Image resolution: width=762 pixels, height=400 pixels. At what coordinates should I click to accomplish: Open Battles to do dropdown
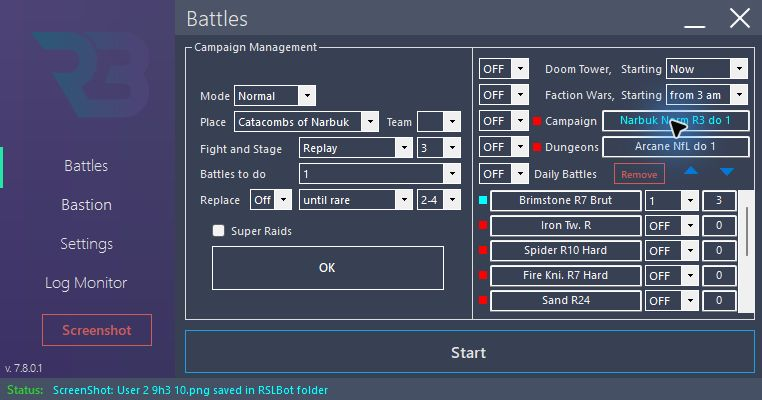click(x=380, y=174)
